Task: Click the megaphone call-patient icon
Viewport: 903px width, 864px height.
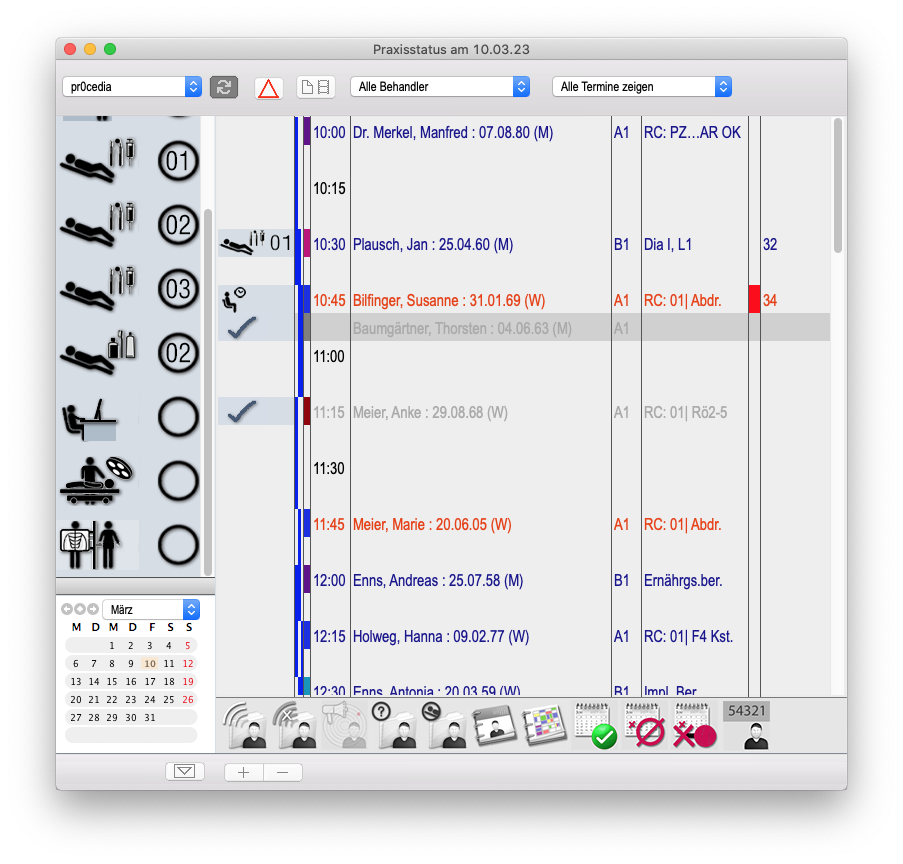Action: 343,725
